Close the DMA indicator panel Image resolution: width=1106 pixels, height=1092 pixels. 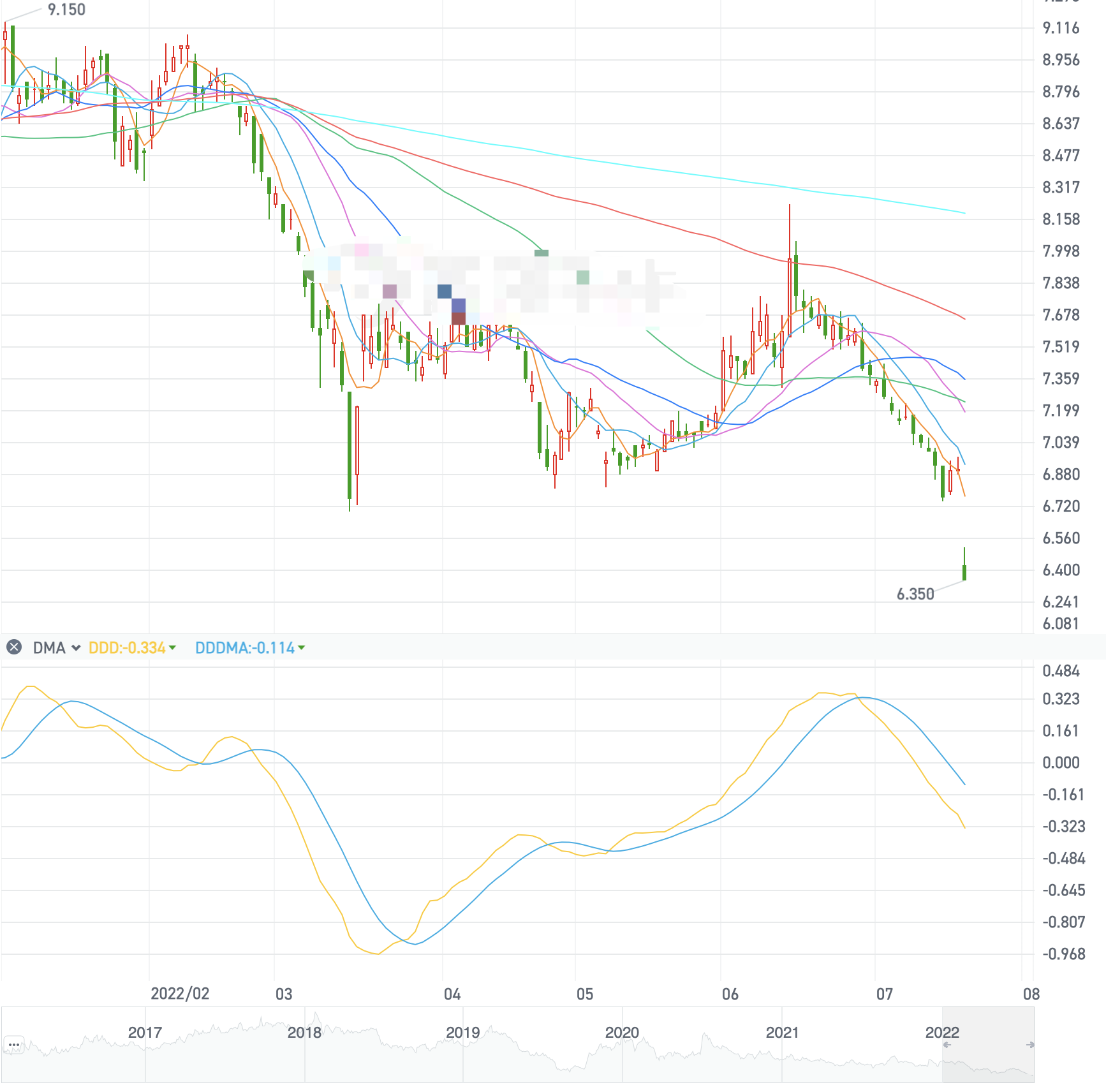[x=14, y=647]
